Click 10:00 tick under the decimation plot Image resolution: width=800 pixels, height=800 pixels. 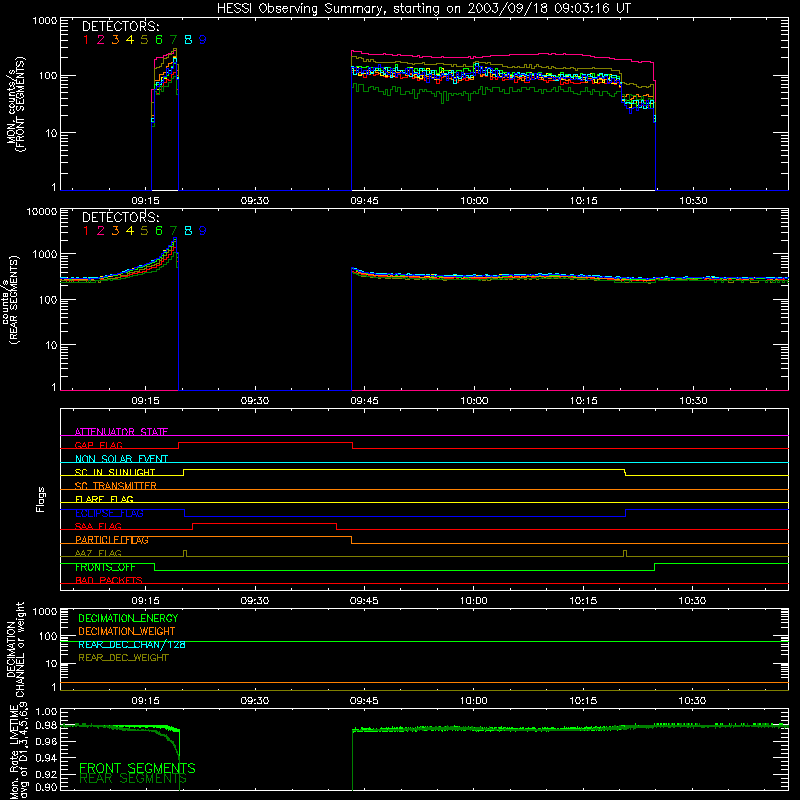point(473,701)
